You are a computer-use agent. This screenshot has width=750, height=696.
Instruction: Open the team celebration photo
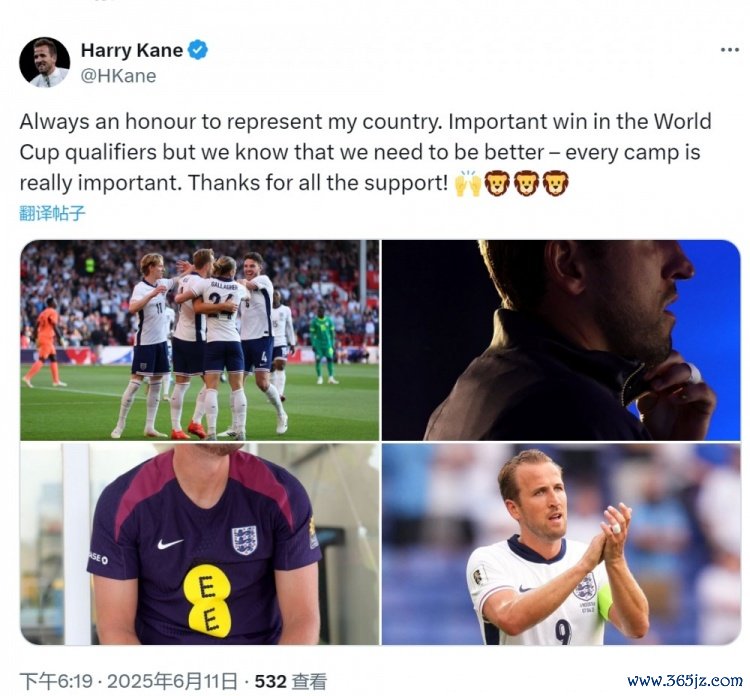200,340
